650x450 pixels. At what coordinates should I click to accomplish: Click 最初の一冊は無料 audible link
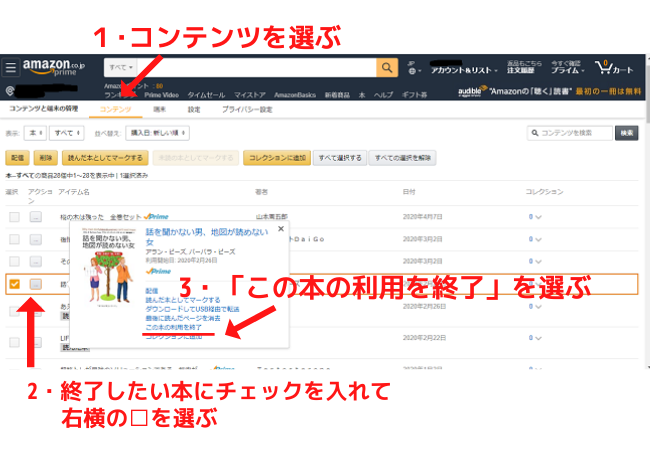pos(608,91)
